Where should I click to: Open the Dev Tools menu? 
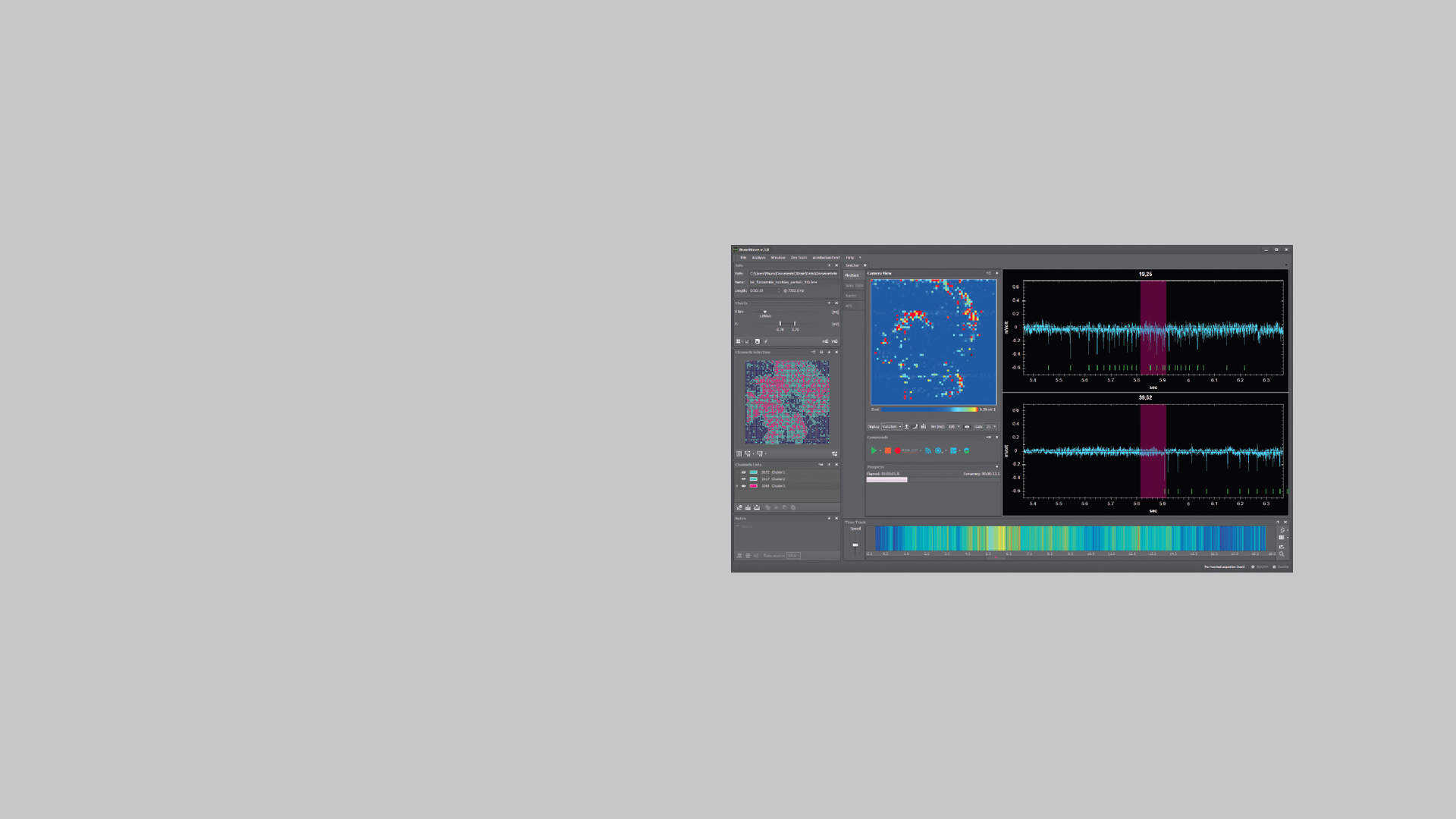799,258
